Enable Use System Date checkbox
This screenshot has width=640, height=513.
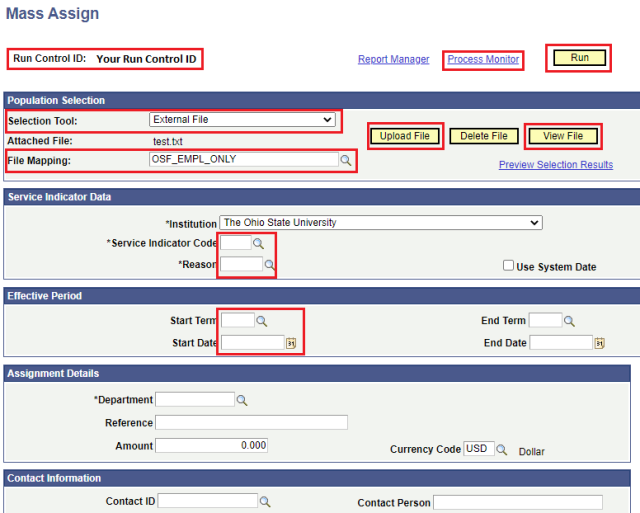click(x=508, y=266)
